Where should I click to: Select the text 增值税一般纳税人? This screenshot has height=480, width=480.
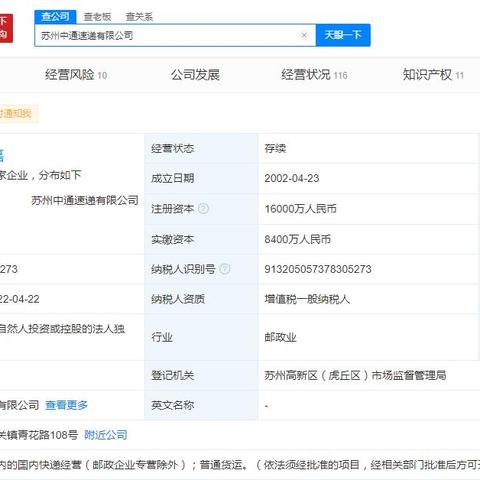point(307,299)
